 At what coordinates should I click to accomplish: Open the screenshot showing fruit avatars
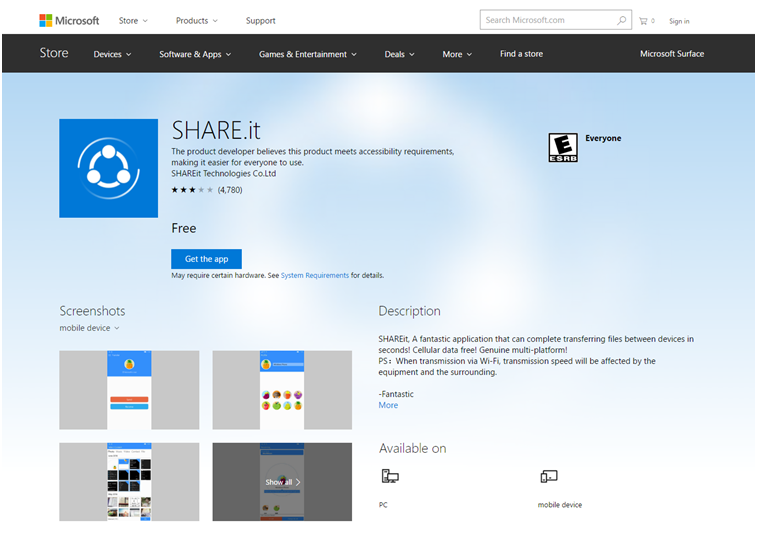click(x=282, y=390)
